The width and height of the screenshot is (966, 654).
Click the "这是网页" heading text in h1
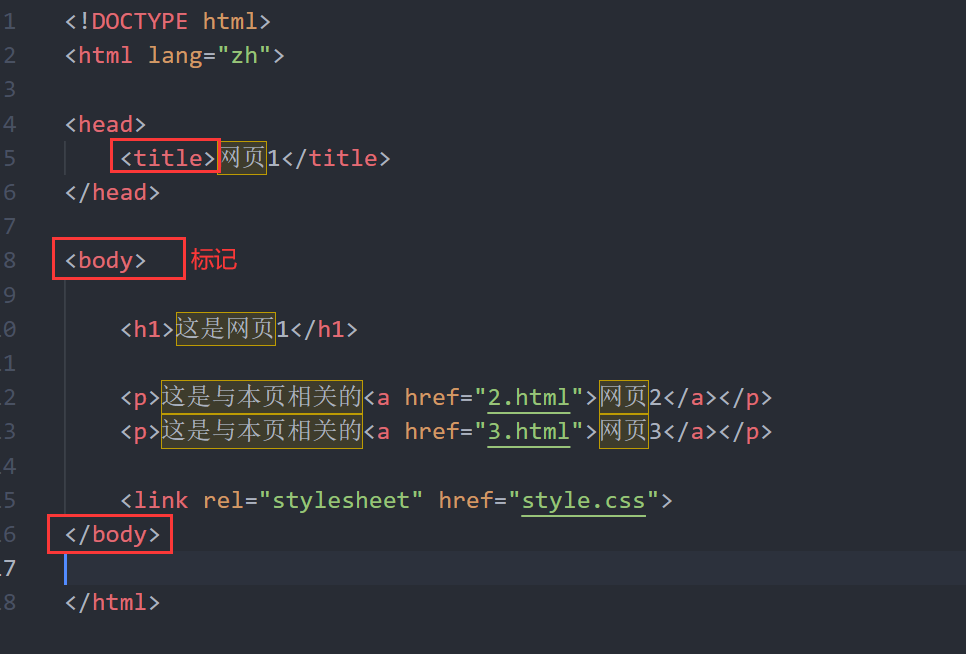coord(225,329)
